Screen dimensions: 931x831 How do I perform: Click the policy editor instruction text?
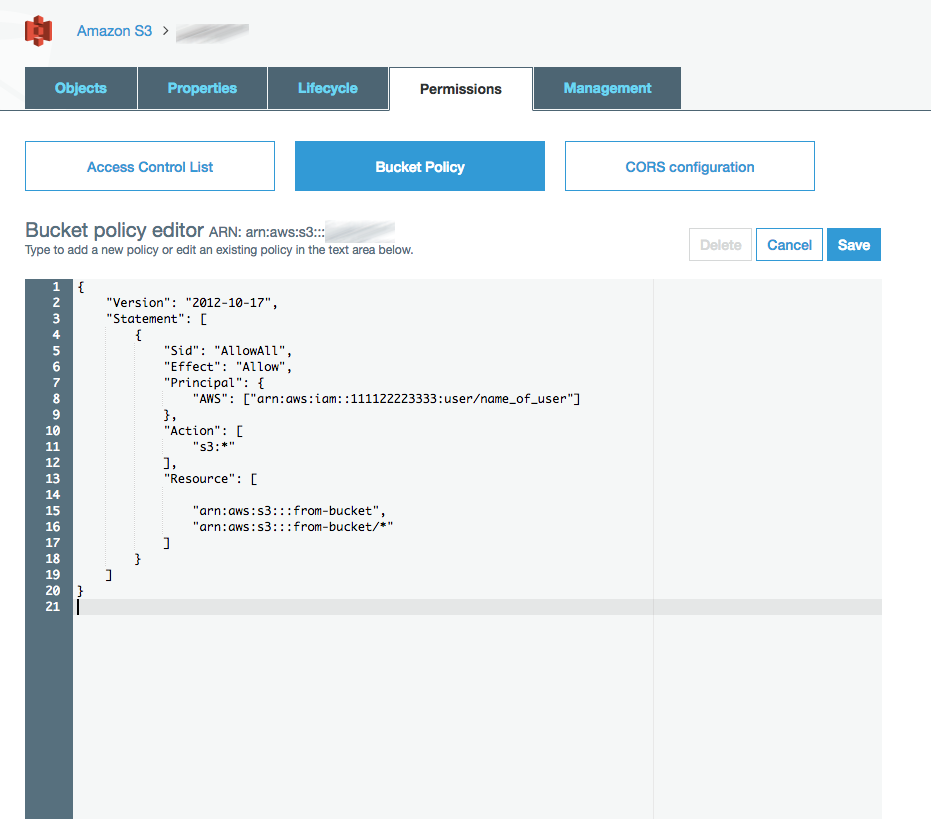(219, 250)
